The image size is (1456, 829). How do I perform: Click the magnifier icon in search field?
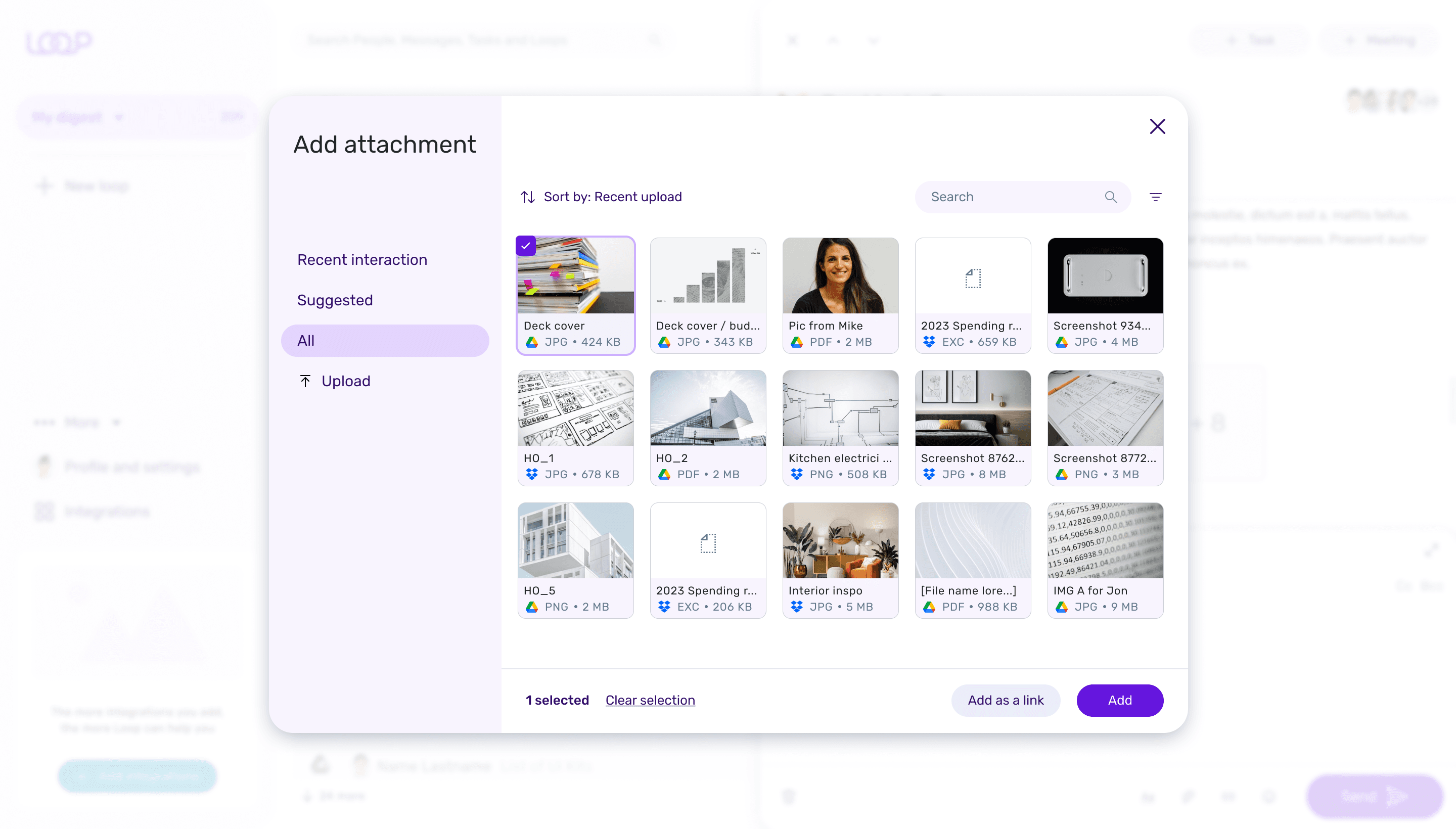coord(1110,197)
